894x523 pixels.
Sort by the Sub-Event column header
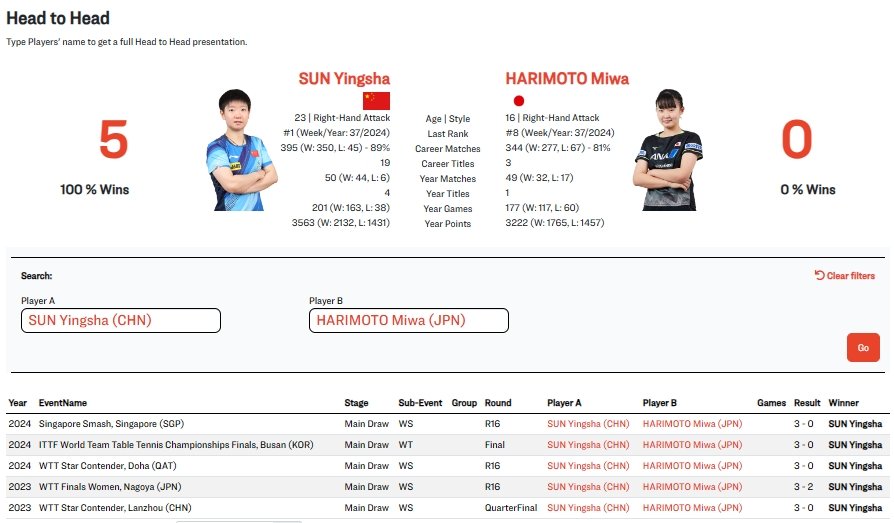click(x=420, y=403)
